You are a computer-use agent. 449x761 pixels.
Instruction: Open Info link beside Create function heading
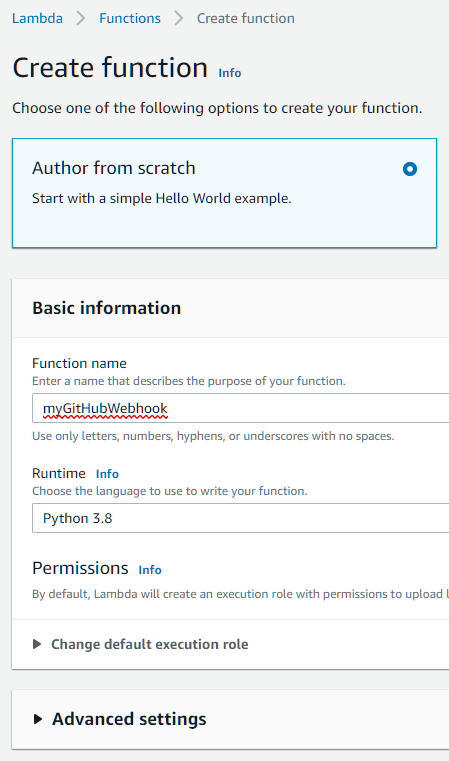[230, 73]
